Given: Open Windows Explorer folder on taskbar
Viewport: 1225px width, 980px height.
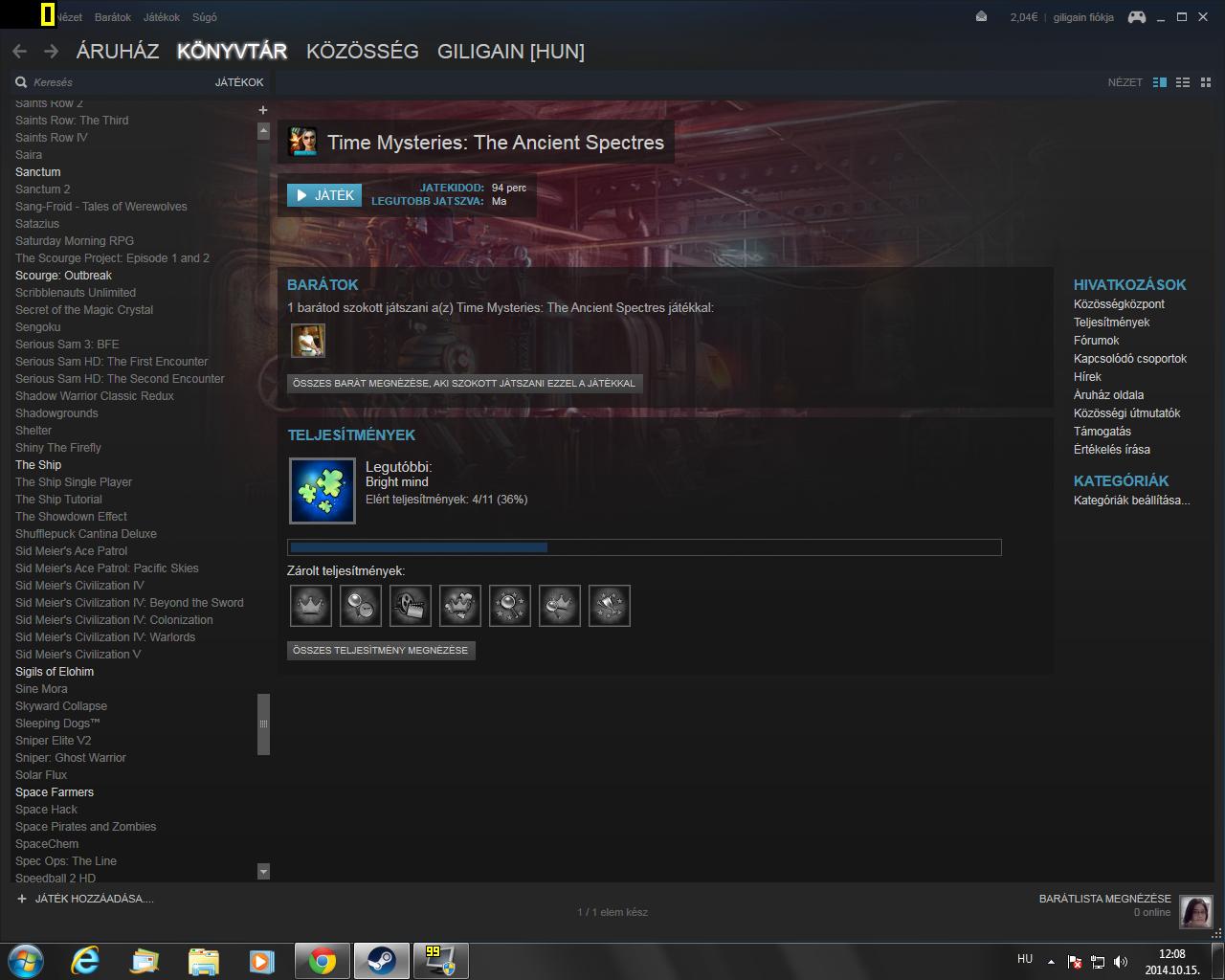Looking at the screenshot, I should 203,960.
